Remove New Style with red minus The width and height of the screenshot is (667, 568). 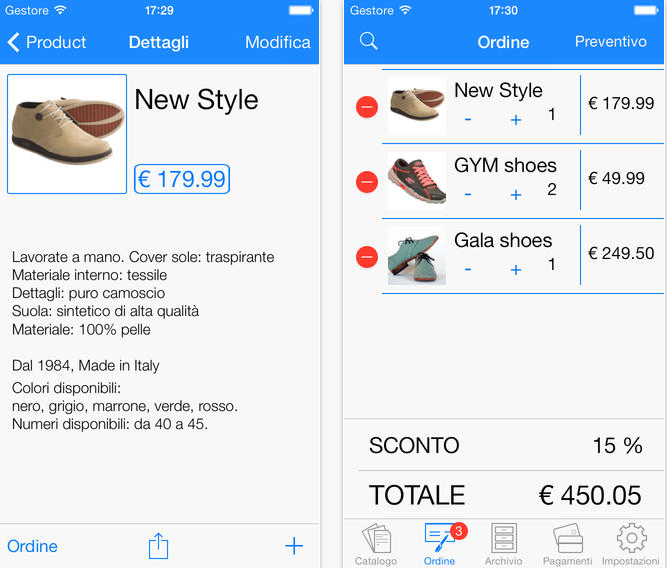(367, 107)
